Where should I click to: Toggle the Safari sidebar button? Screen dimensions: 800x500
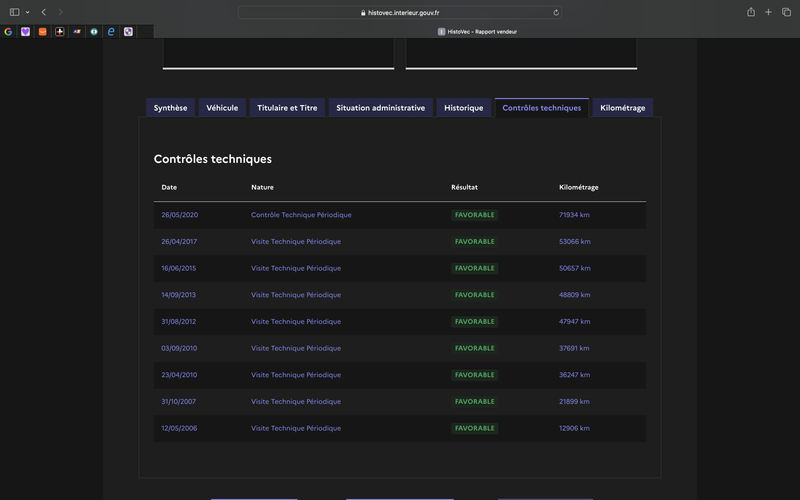click(14, 12)
